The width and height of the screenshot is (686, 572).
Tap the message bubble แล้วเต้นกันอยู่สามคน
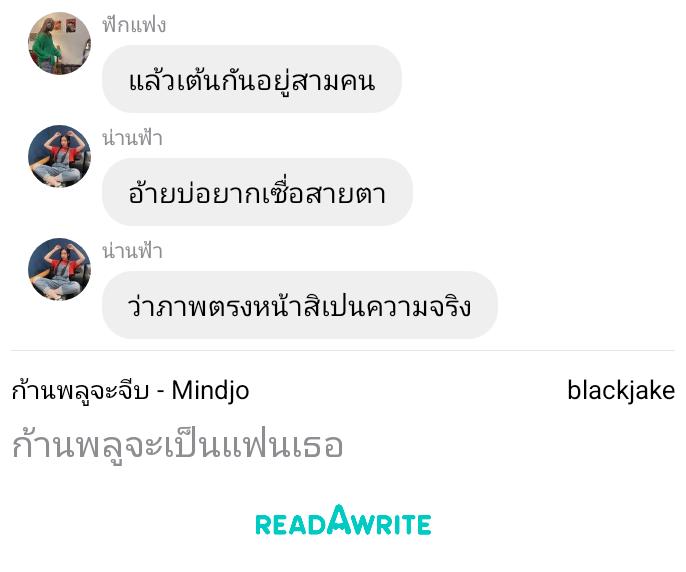pyautogui.click(x=252, y=79)
